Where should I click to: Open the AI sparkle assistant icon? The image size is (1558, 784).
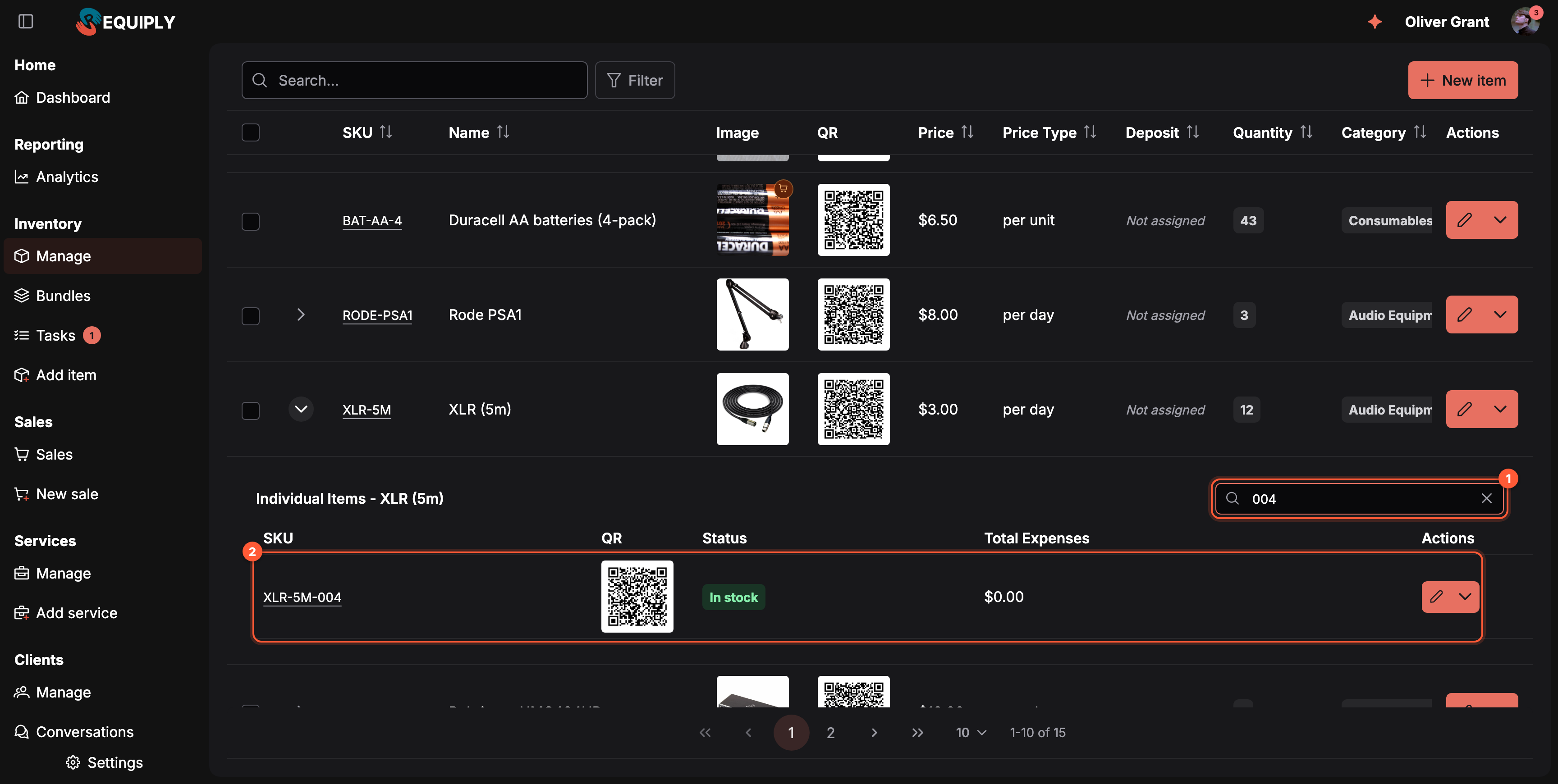point(1375,22)
